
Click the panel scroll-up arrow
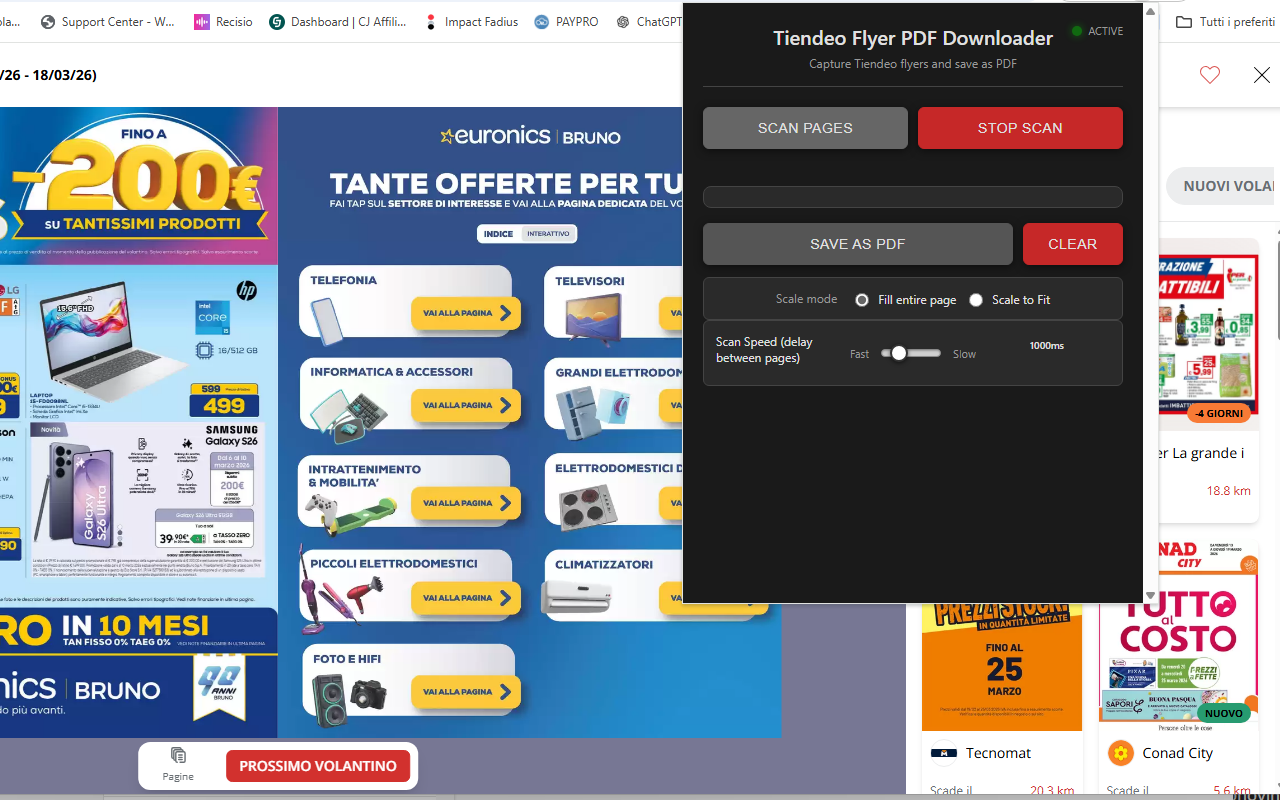coord(1150,10)
